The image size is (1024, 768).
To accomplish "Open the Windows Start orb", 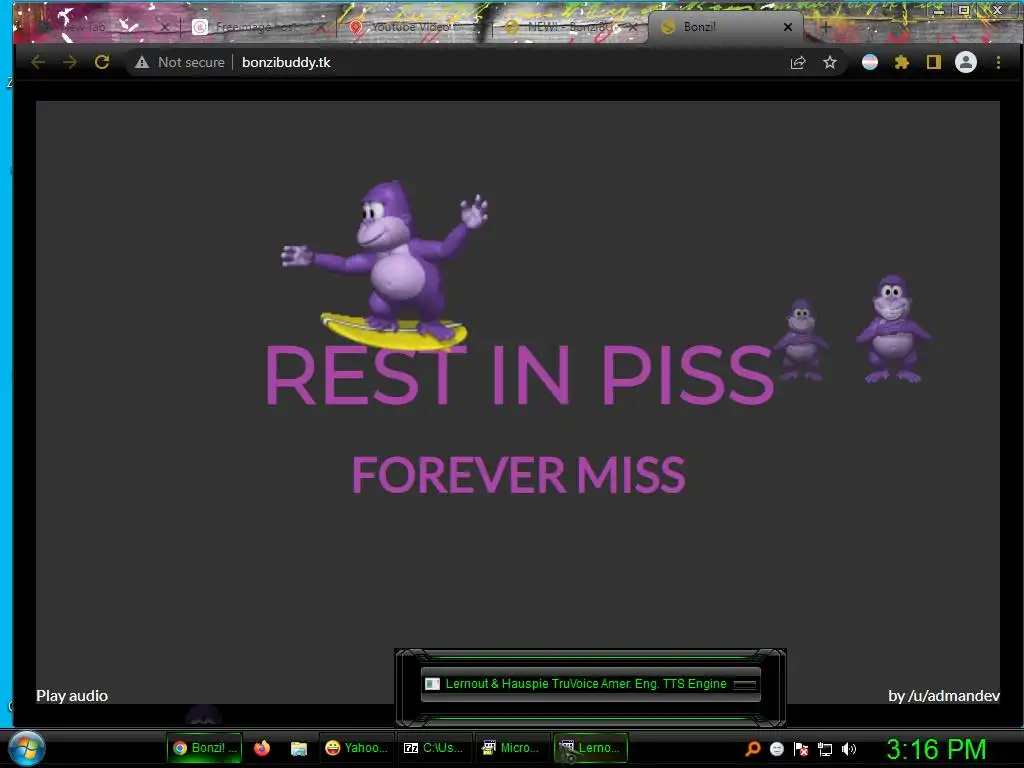I will pos(27,748).
